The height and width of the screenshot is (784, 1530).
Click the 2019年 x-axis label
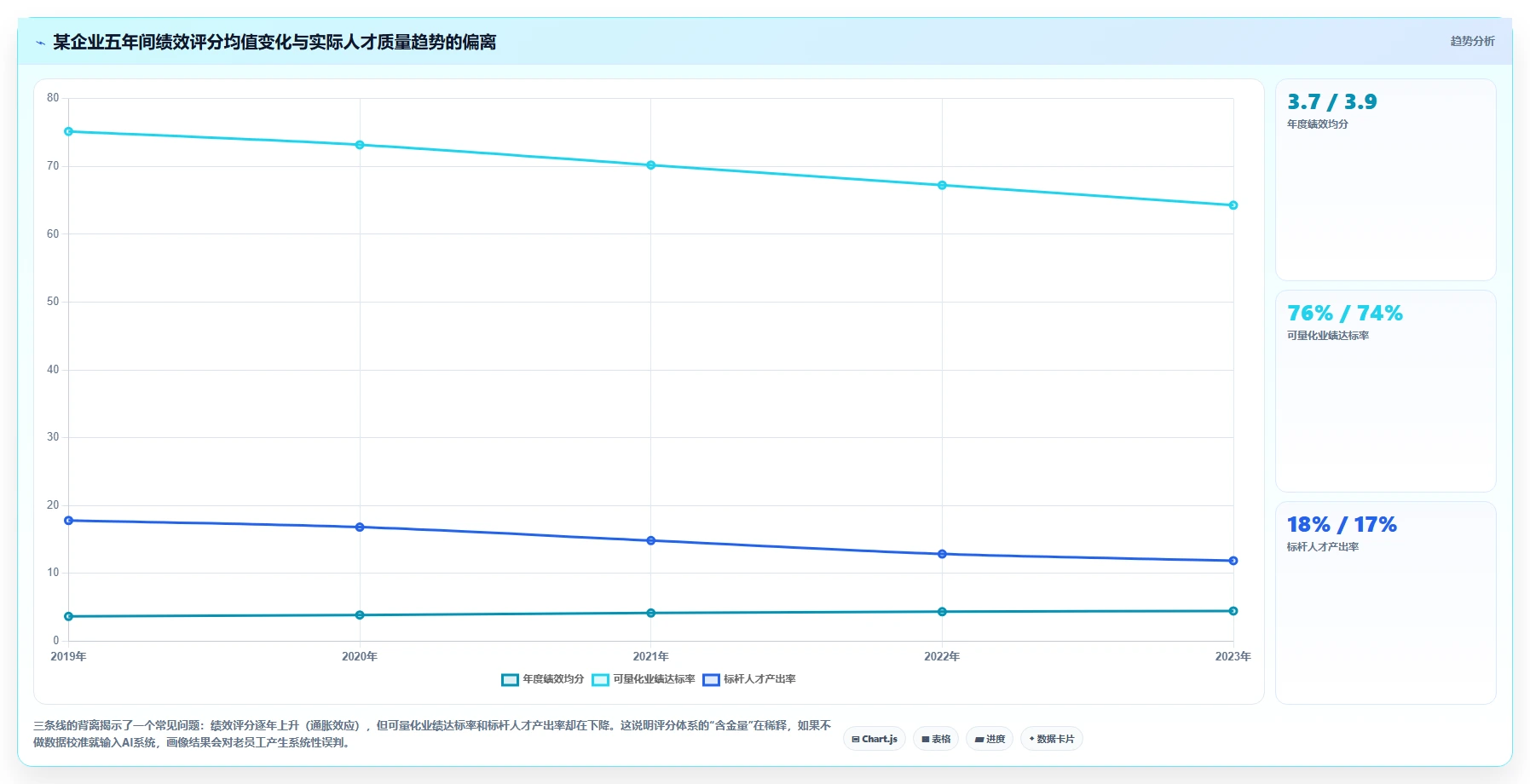68,656
